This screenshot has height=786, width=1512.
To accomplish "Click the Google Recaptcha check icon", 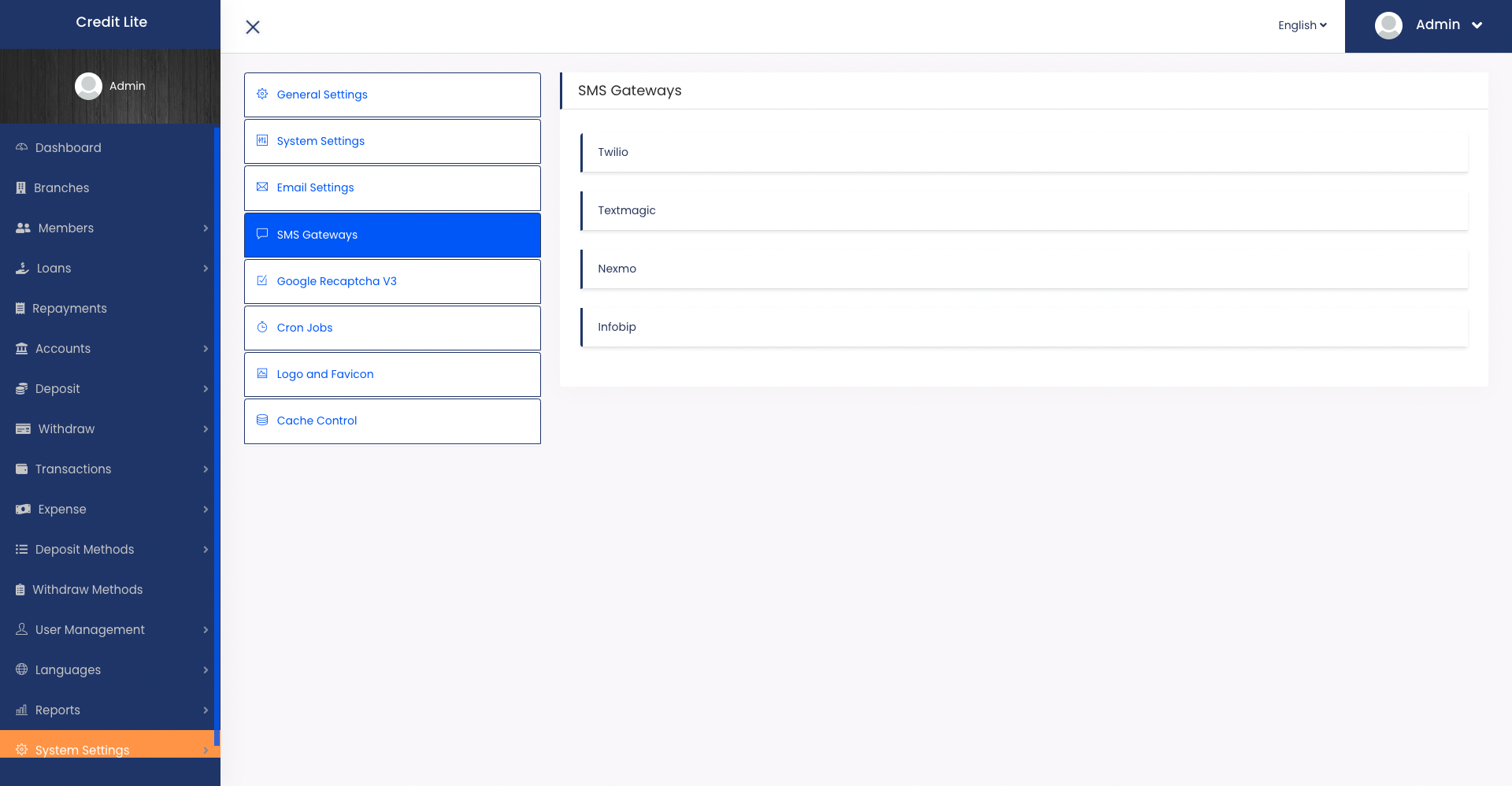I will (262, 280).
